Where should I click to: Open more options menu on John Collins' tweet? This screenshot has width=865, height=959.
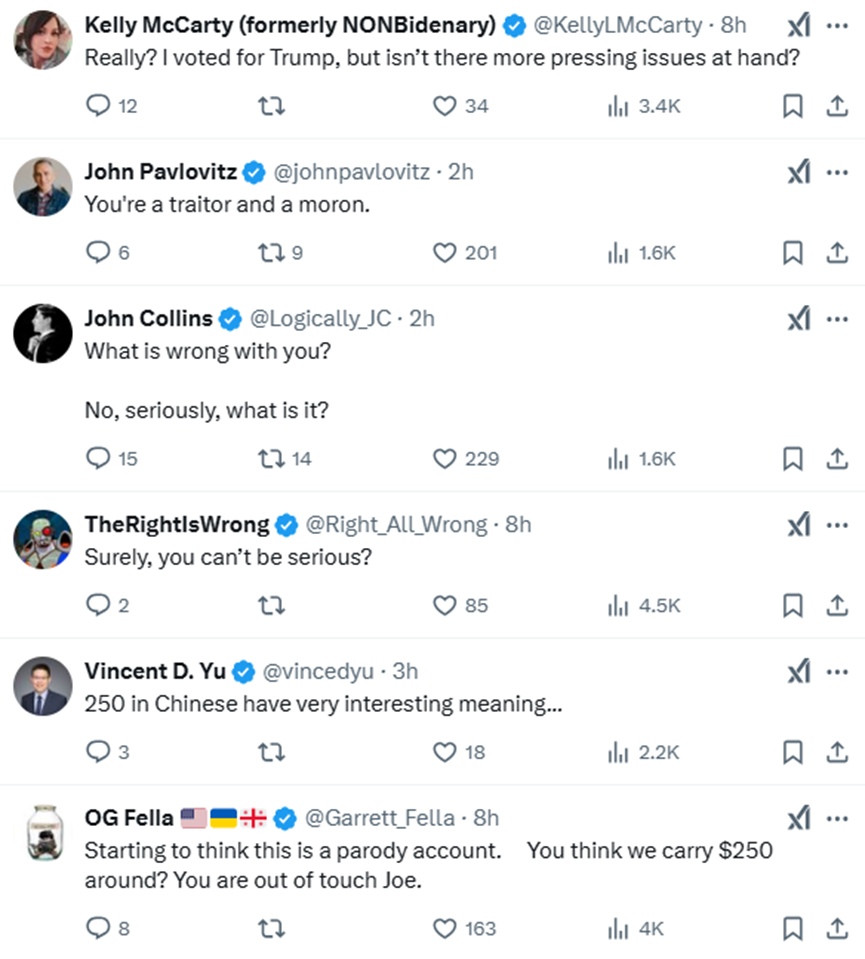click(837, 319)
